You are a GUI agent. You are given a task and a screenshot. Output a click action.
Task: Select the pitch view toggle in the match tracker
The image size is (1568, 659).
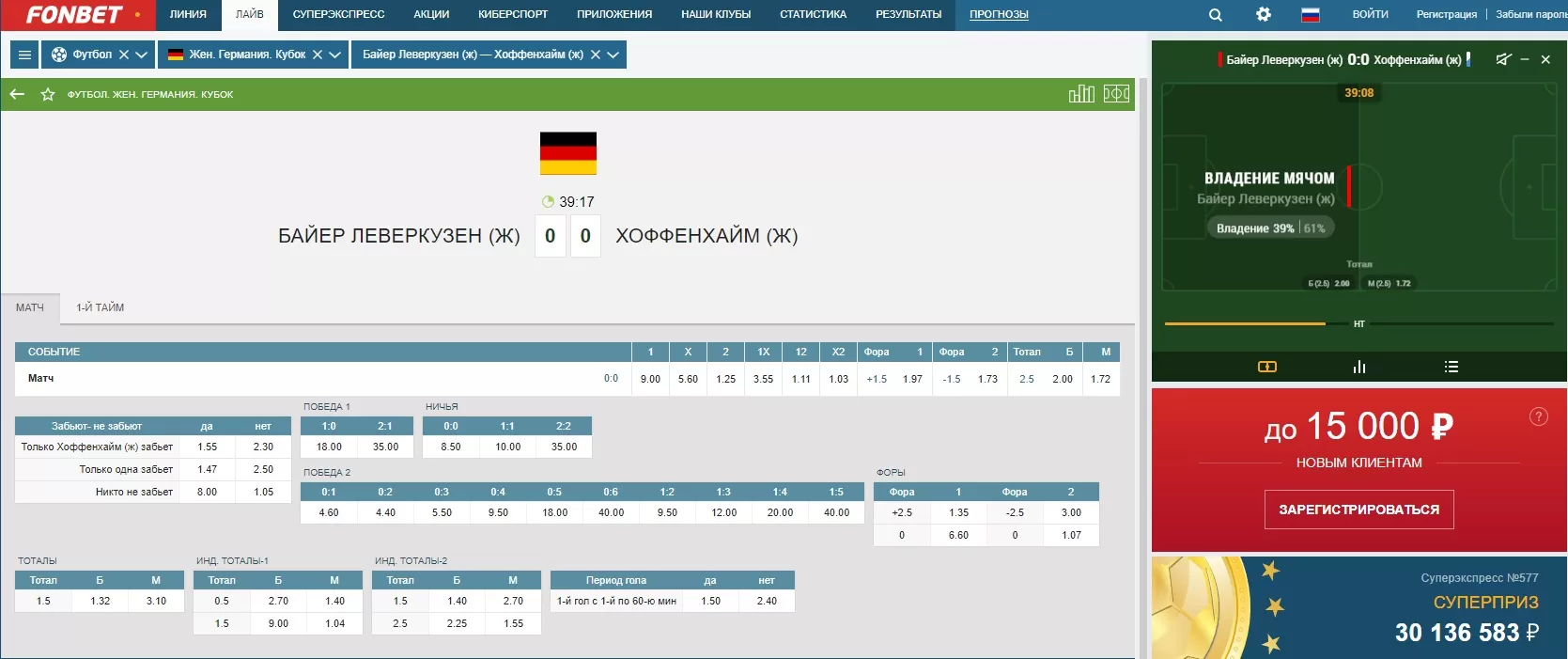pyautogui.click(x=1266, y=367)
